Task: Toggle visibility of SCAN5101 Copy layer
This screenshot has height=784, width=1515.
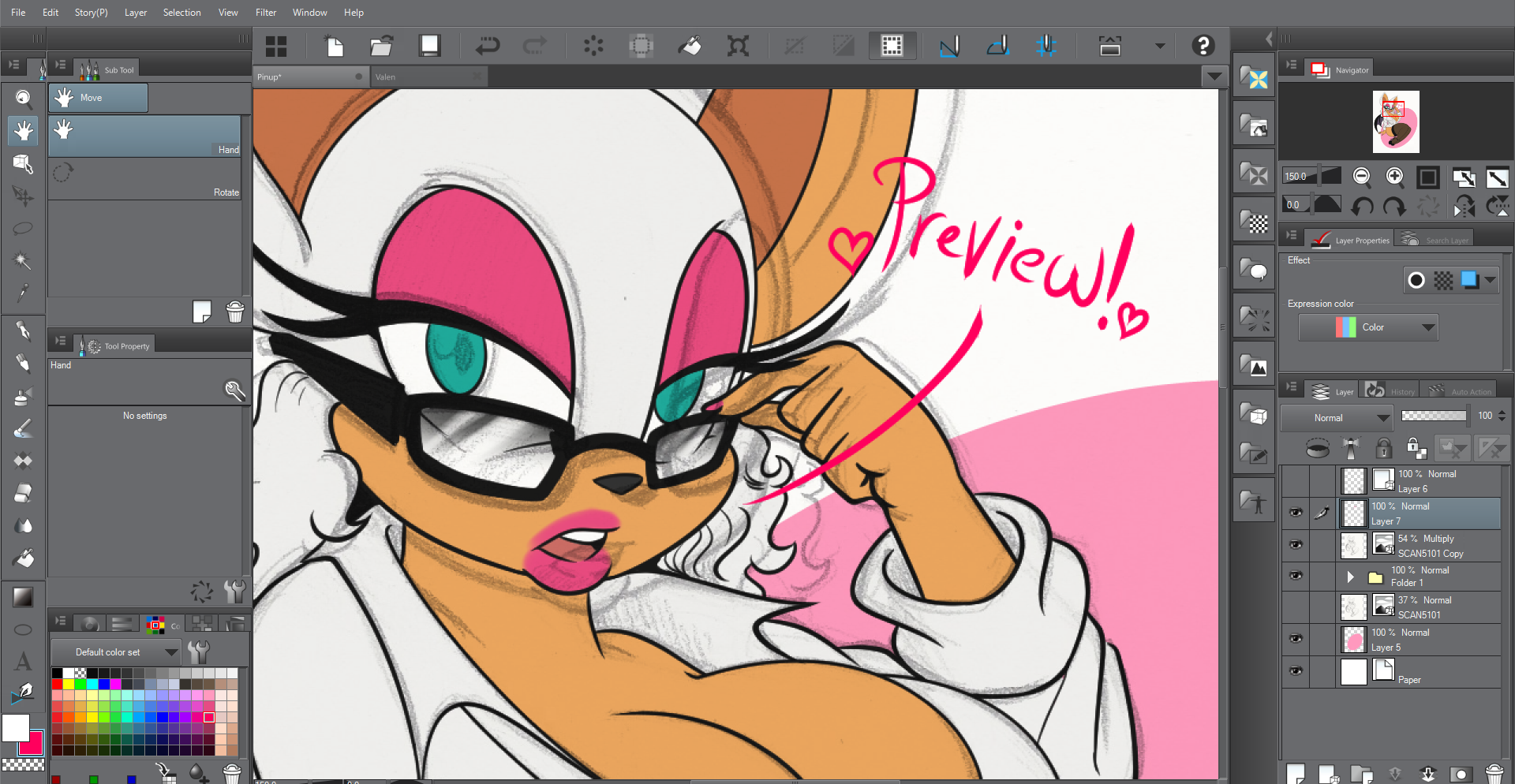Action: click(1296, 545)
